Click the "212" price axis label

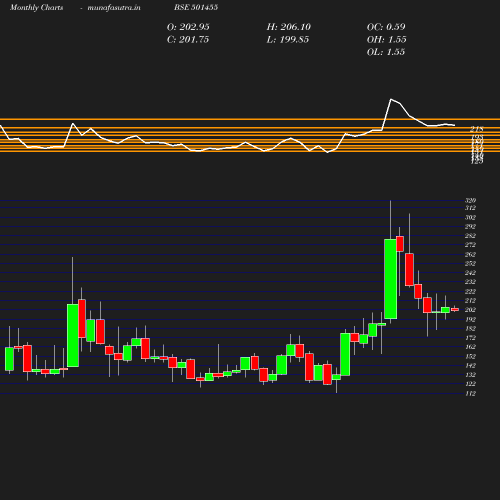tap(470, 301)
